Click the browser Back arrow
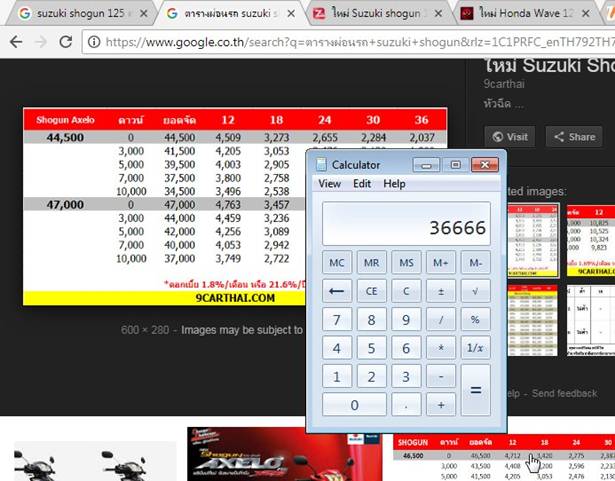Image resolution: width=615 pixels, height=481 pixels. click(16, 42)
